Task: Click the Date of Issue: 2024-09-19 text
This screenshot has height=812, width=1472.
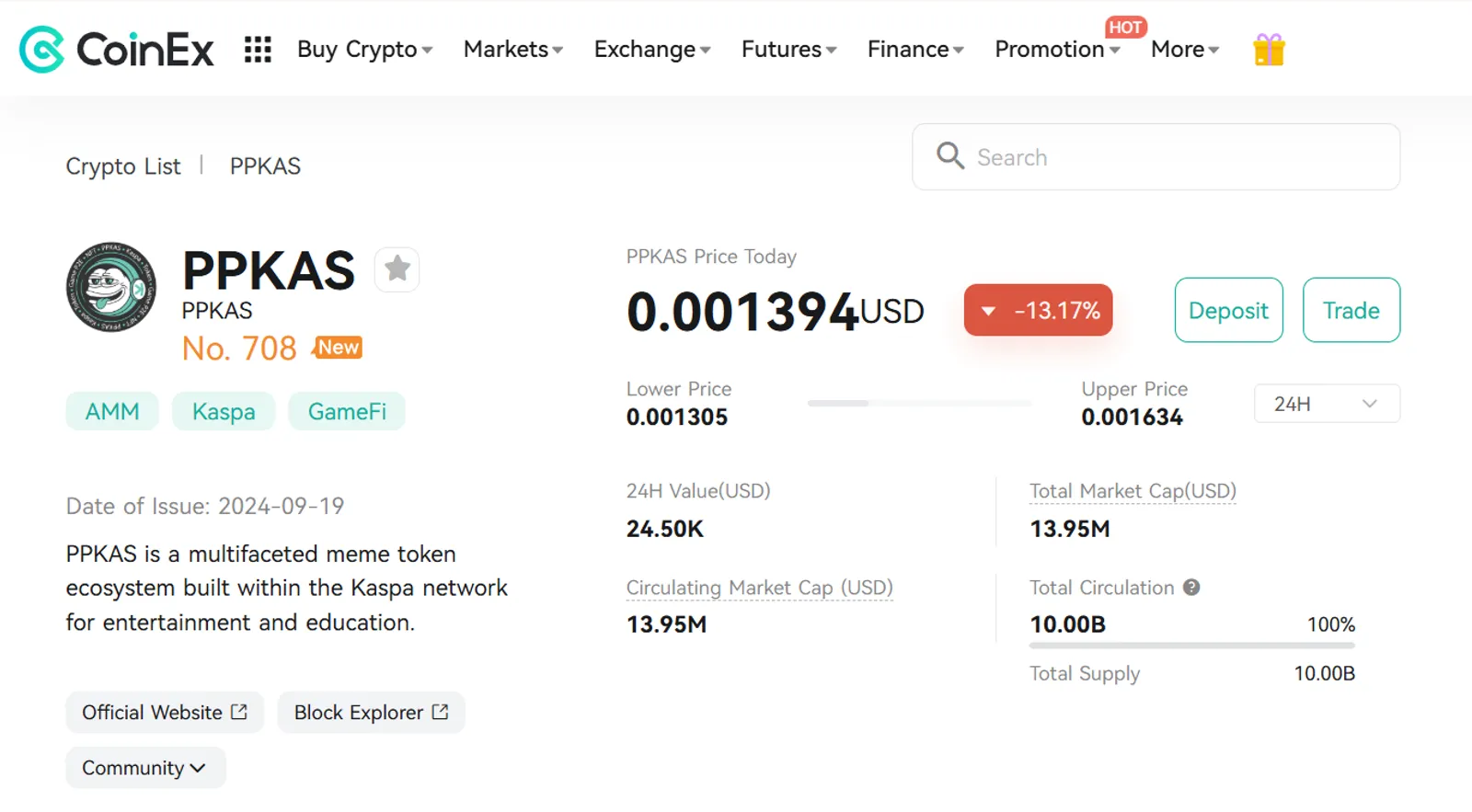Action: [205, 506]
